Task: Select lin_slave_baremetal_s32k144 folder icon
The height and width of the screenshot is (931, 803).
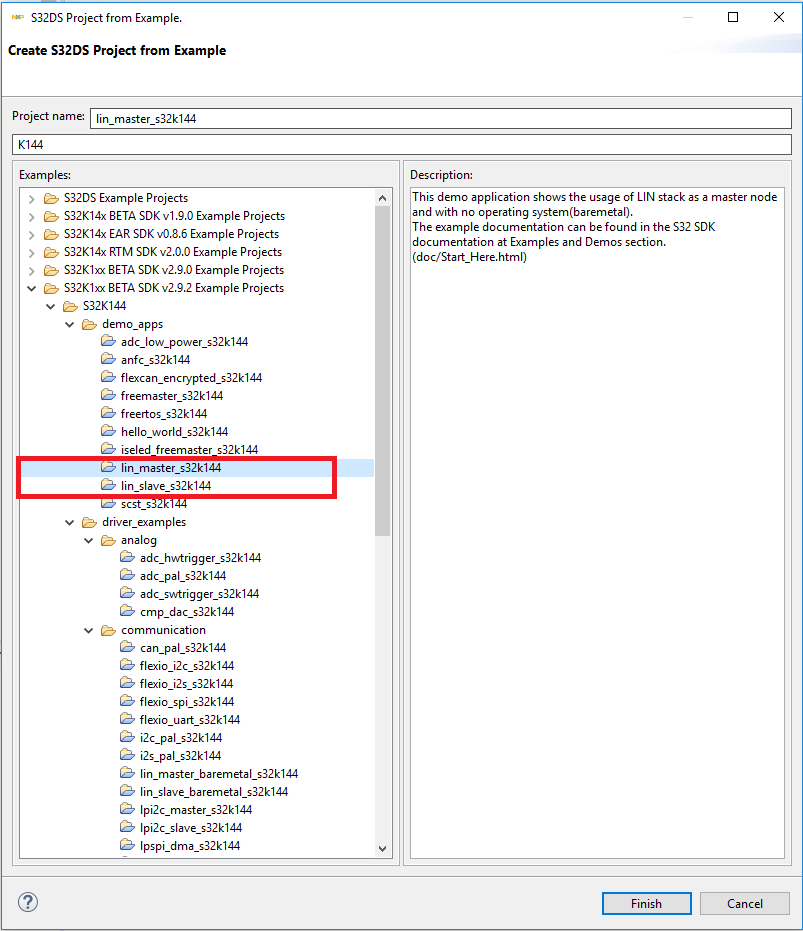Action: pos(127,791)
